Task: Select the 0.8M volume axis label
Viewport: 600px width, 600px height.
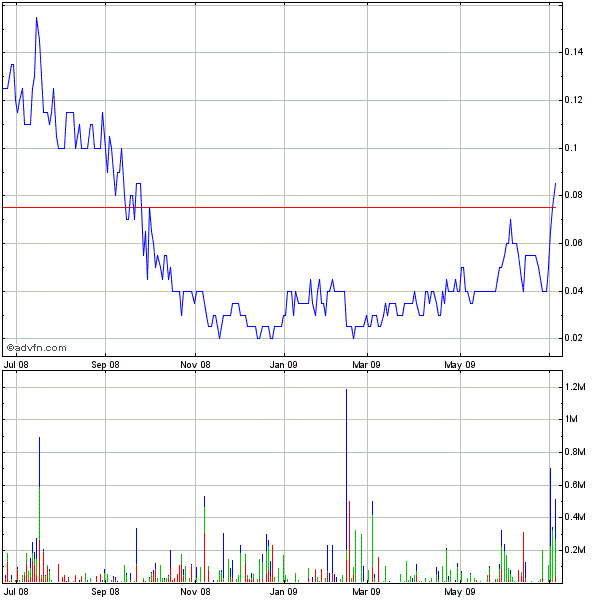Action: 573,452
